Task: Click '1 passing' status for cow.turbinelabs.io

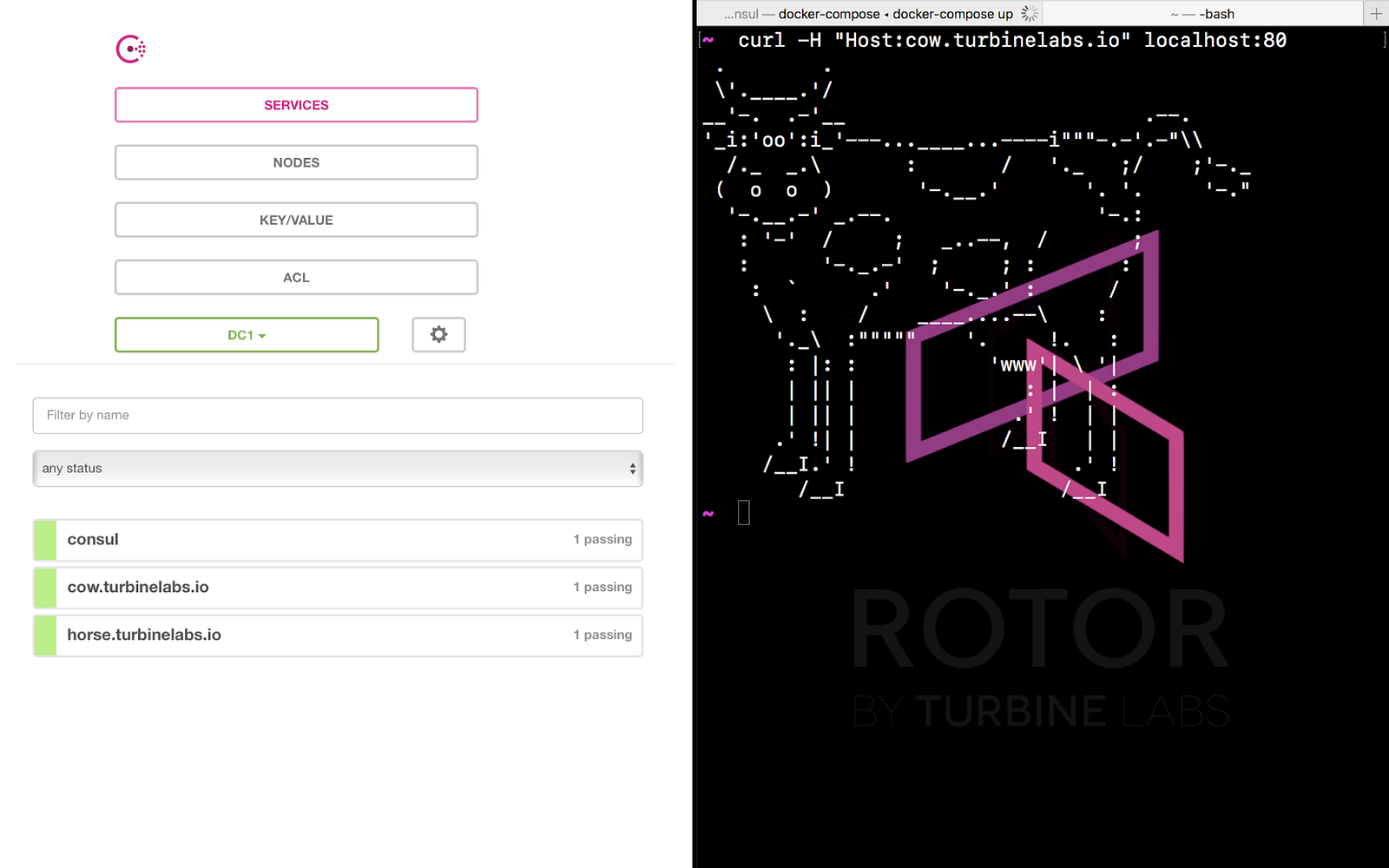Action: pyautogui.click(x=602, y=588)
